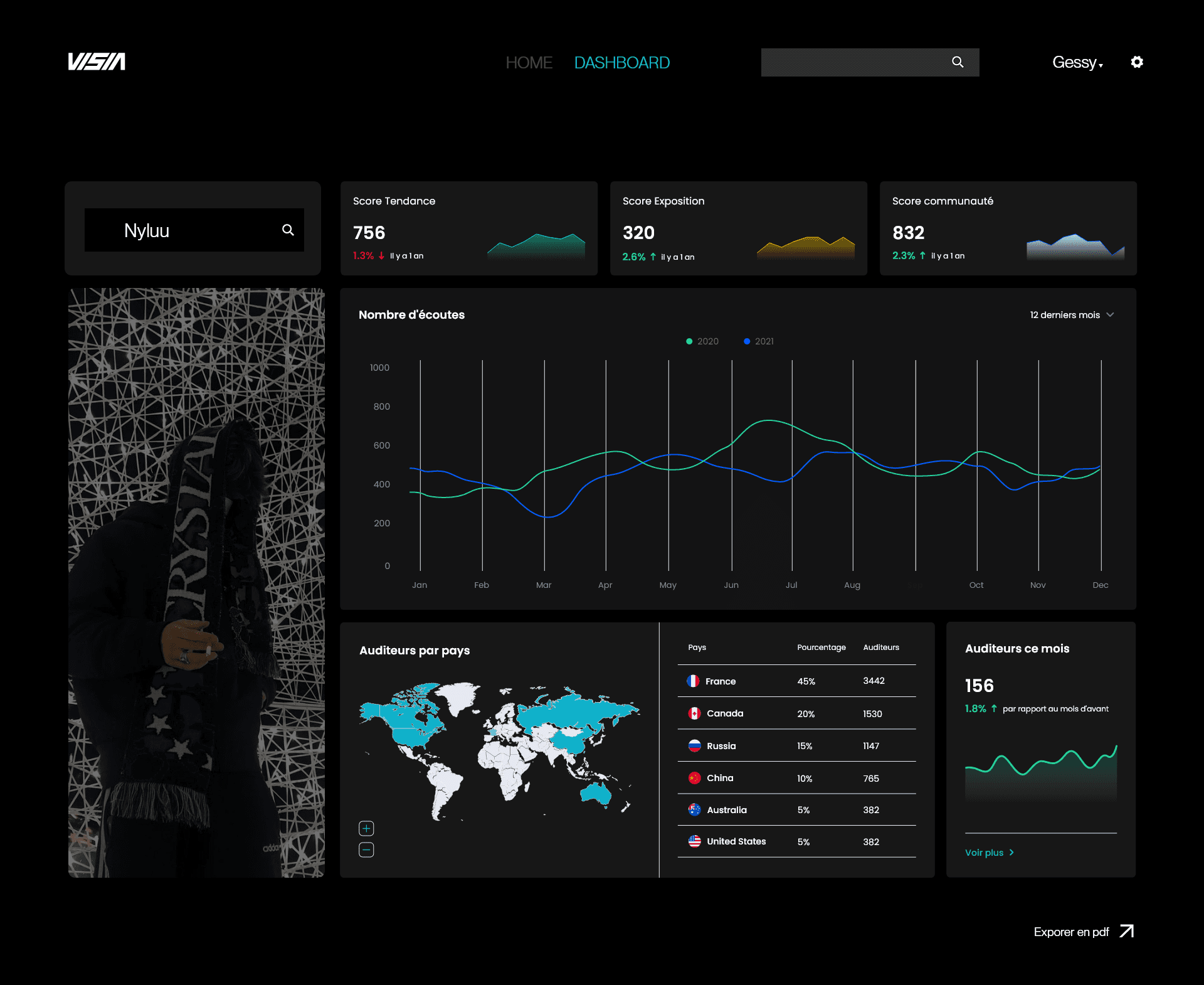Expand the 12 derniers mois dropdown
Image resolution: width=1204 pixels, height=985 pixels.
pyautogui.click(x=1071, y=315)
